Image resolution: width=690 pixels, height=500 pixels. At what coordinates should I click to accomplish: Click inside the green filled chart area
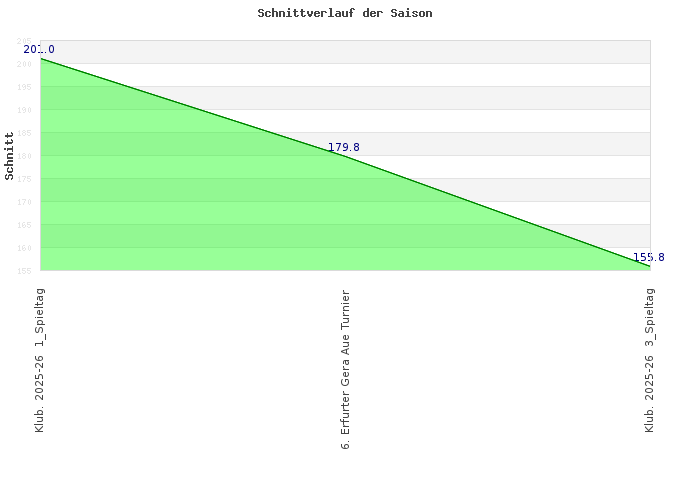click(200, 210)
